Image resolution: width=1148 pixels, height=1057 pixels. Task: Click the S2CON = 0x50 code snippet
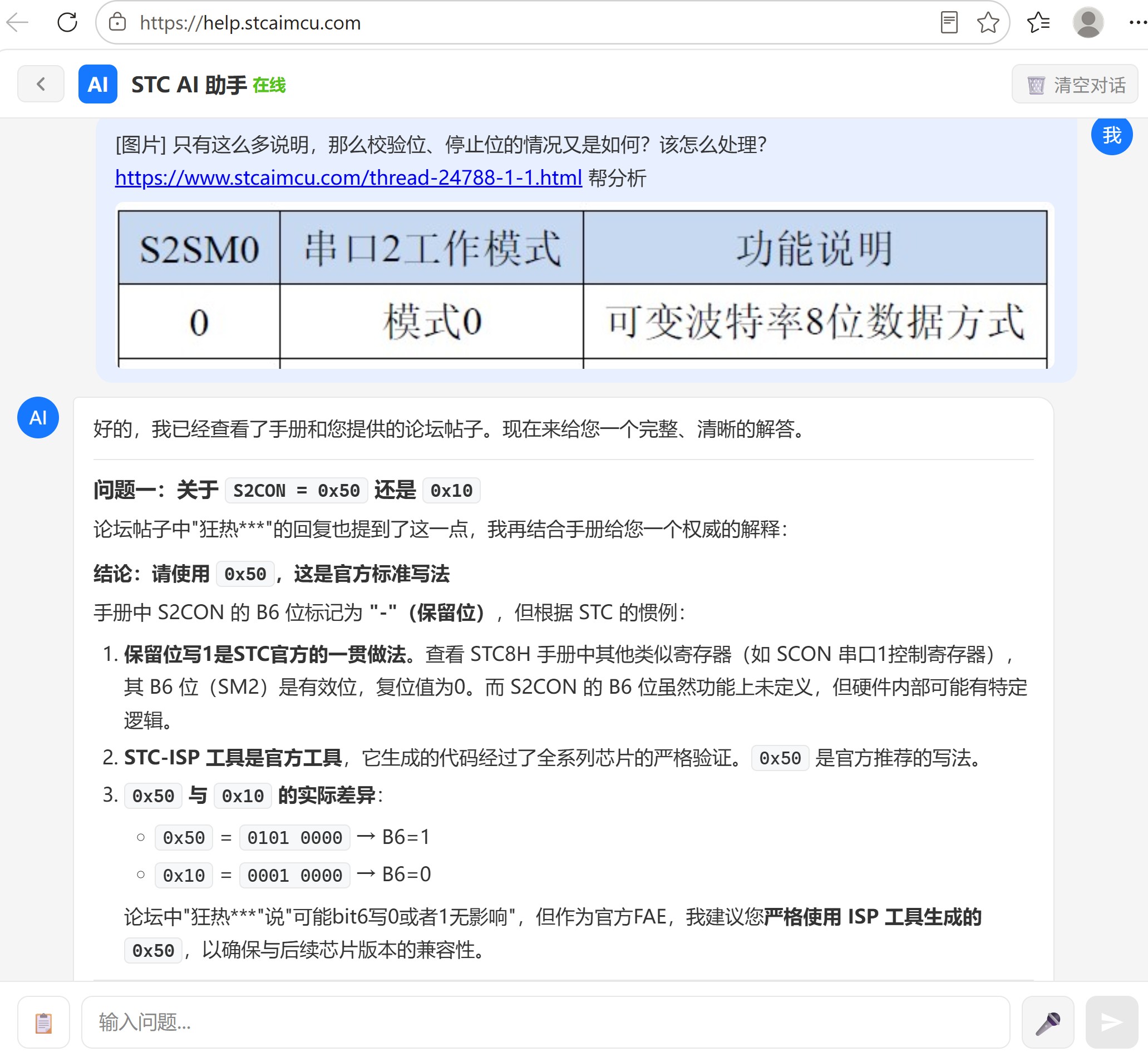pyautogui.click(x=296, y=490)
